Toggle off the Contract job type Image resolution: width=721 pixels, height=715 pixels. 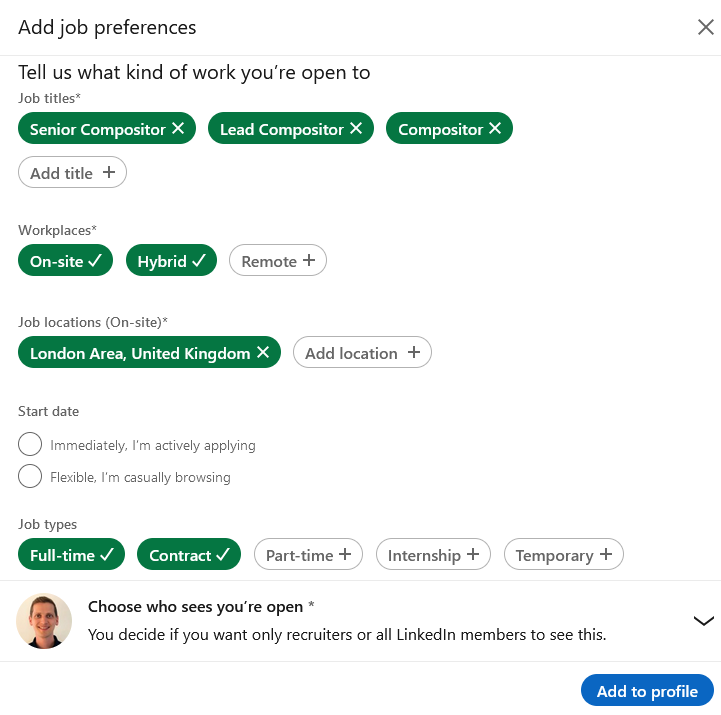pyautogui.click(x=189, y=555)
